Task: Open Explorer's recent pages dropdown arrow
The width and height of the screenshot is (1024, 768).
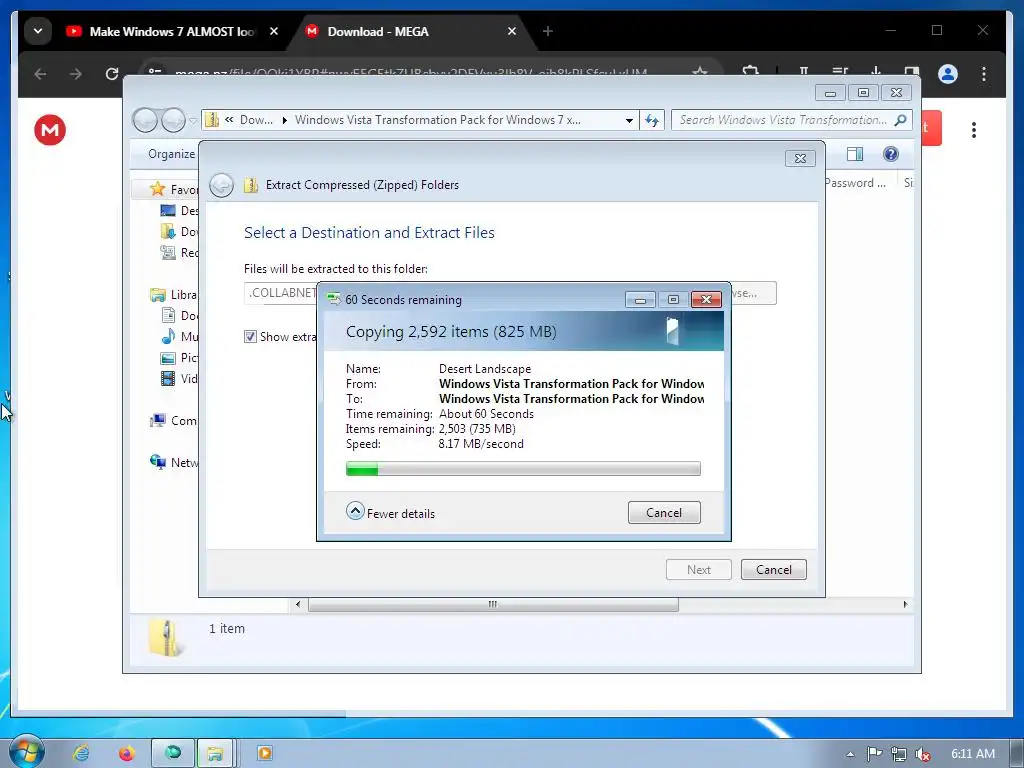Action: tap(193, 121)
